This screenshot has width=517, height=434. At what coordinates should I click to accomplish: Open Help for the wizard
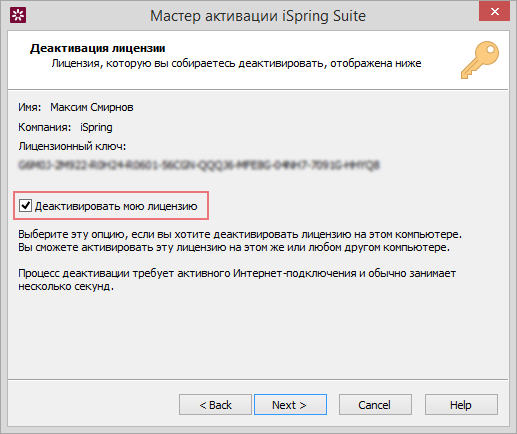(461, 405)
